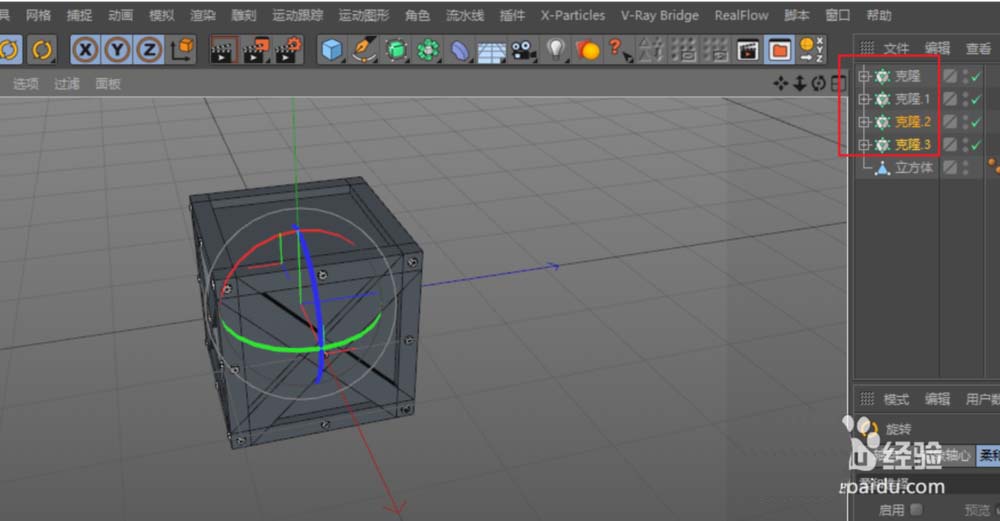The image size is (1000, 521).
Task: Open the 过滤 viewport menu
Action: pyautogui.click(x=66, y=84)
